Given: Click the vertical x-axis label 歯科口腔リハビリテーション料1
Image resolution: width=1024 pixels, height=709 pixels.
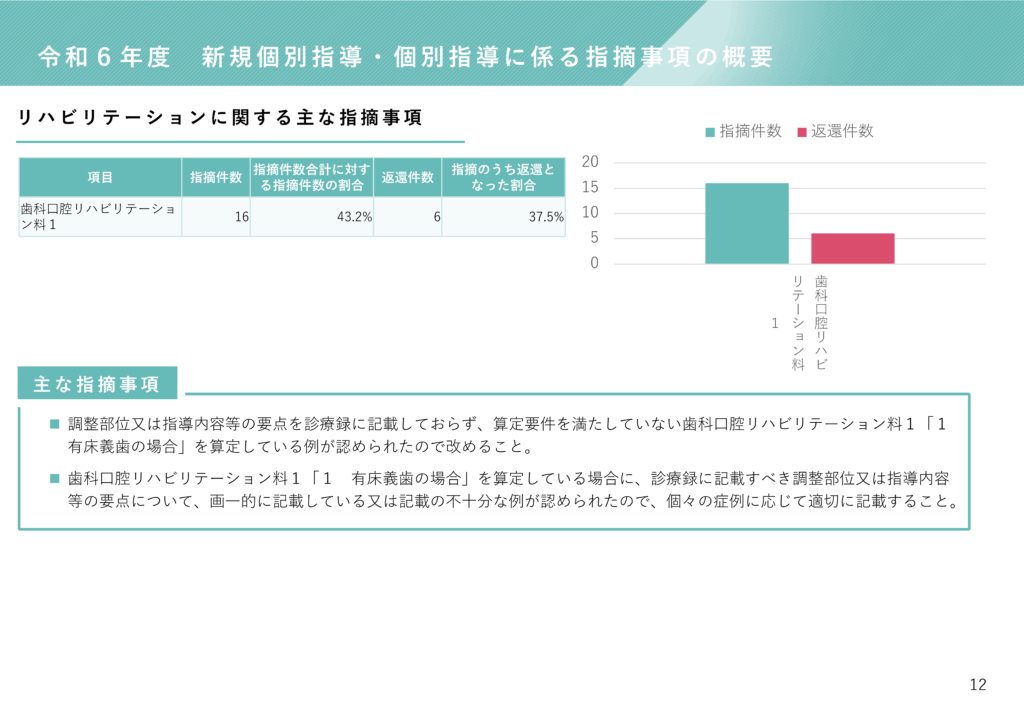Looking at the screenshot, I should tap(801, 323).
